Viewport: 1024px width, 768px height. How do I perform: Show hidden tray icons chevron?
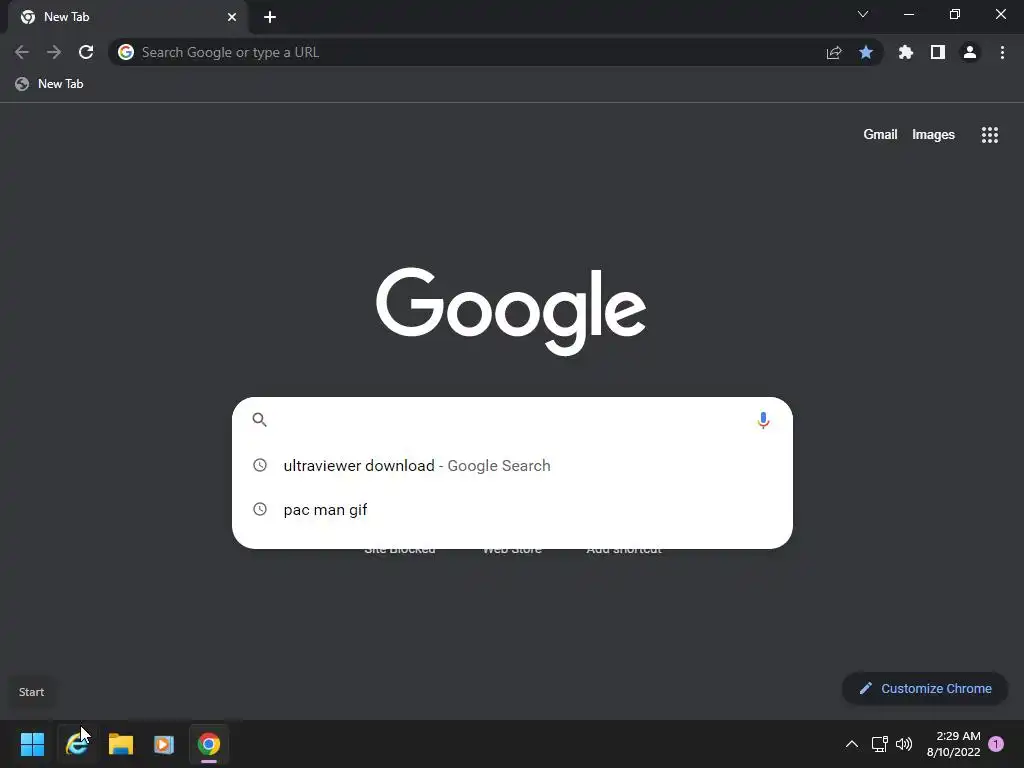852,744
